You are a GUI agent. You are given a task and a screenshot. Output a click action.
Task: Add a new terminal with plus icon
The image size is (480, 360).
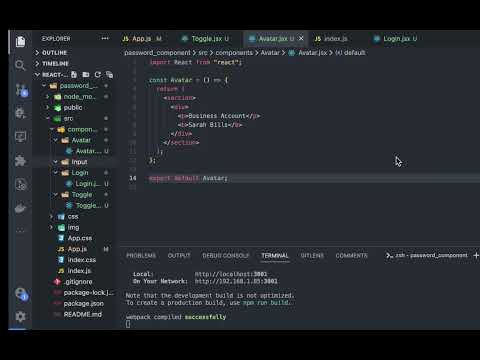tap(476, 255)
